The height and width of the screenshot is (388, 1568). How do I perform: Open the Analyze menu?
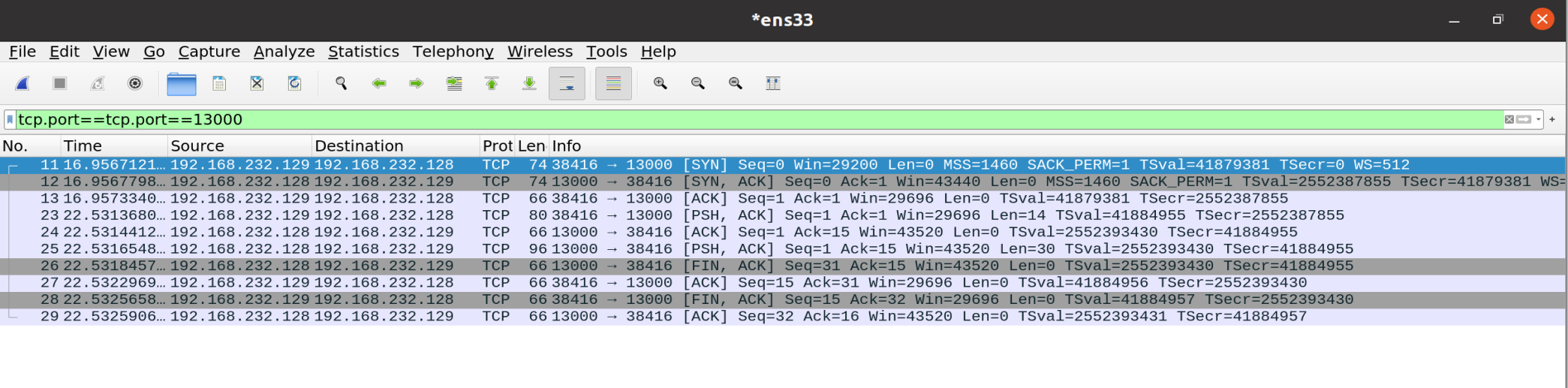click(x=284, y=52)
